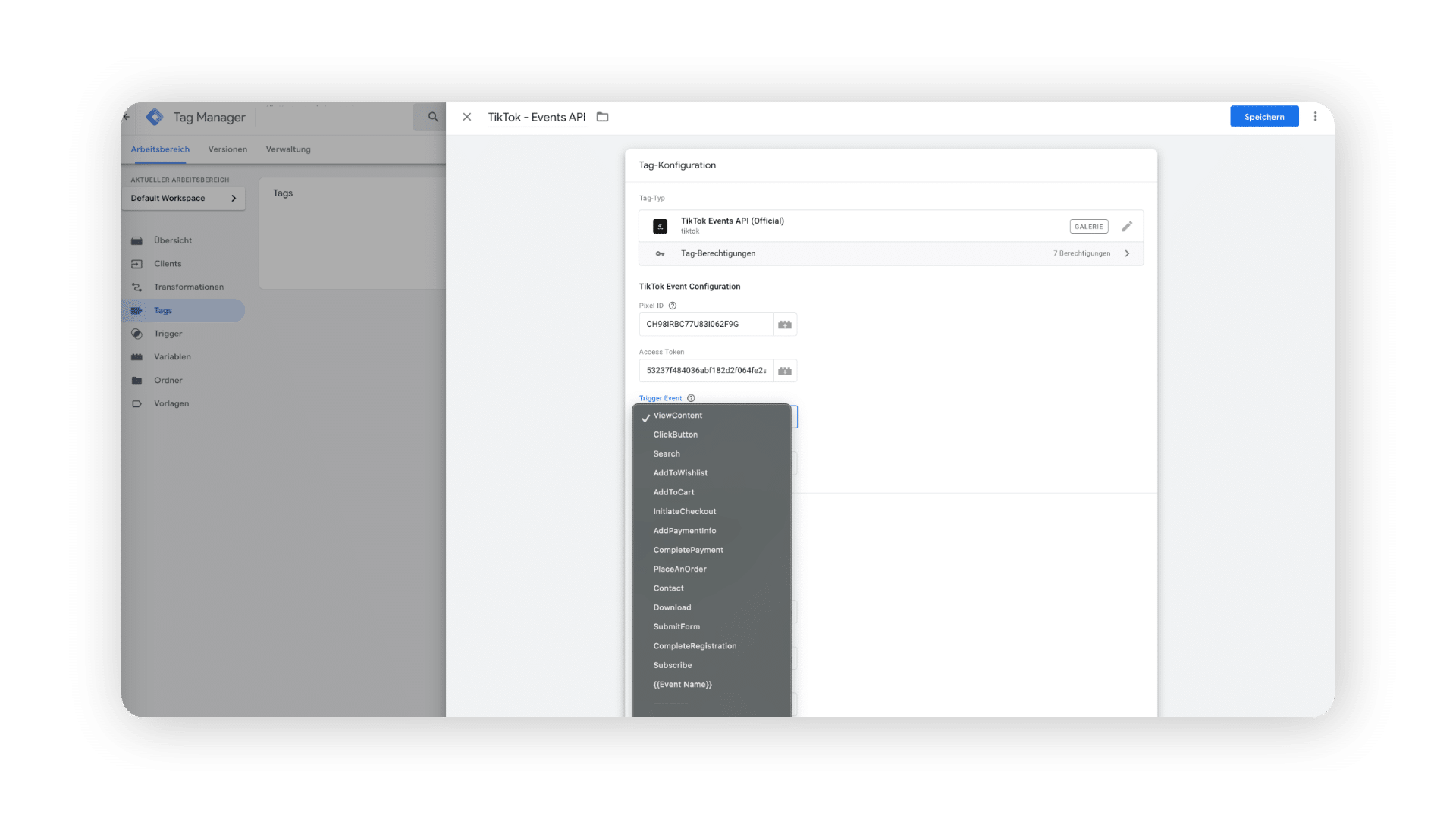Click the 7 Berechtigungen text
The image size is (1456, 819).
click(1081, 253)
